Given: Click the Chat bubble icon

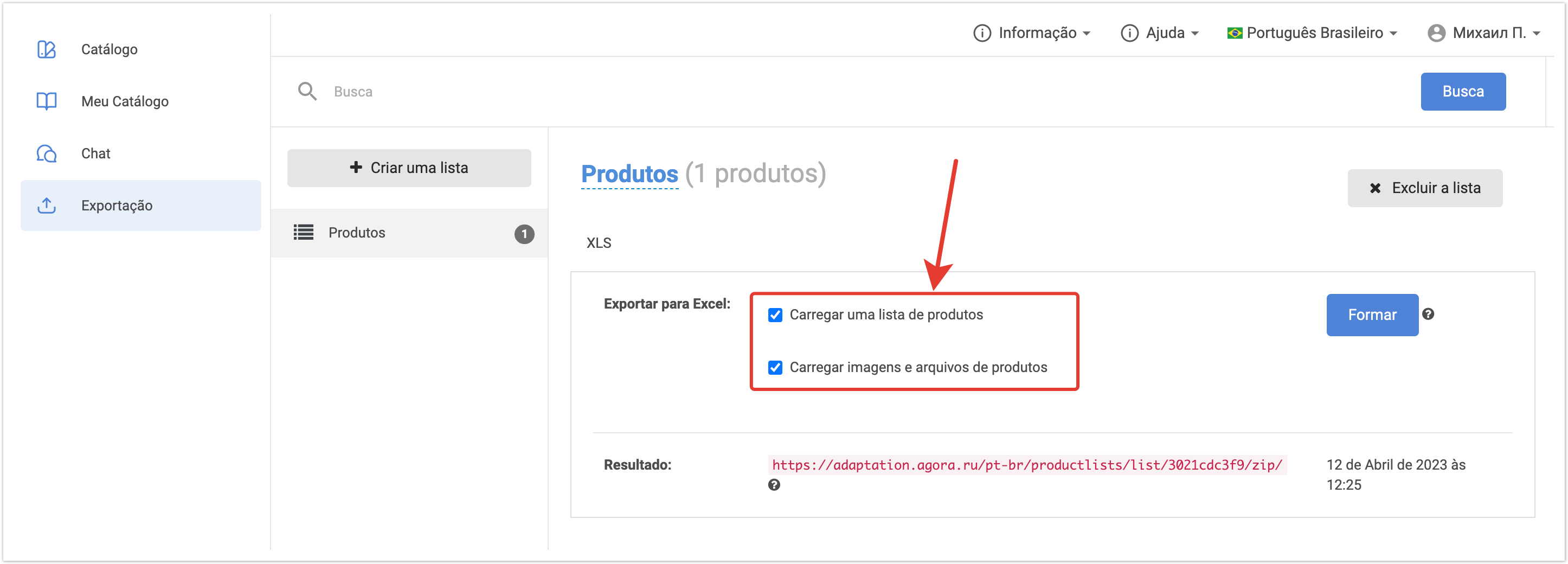Looking at the screenshot, I should (46, 153).
